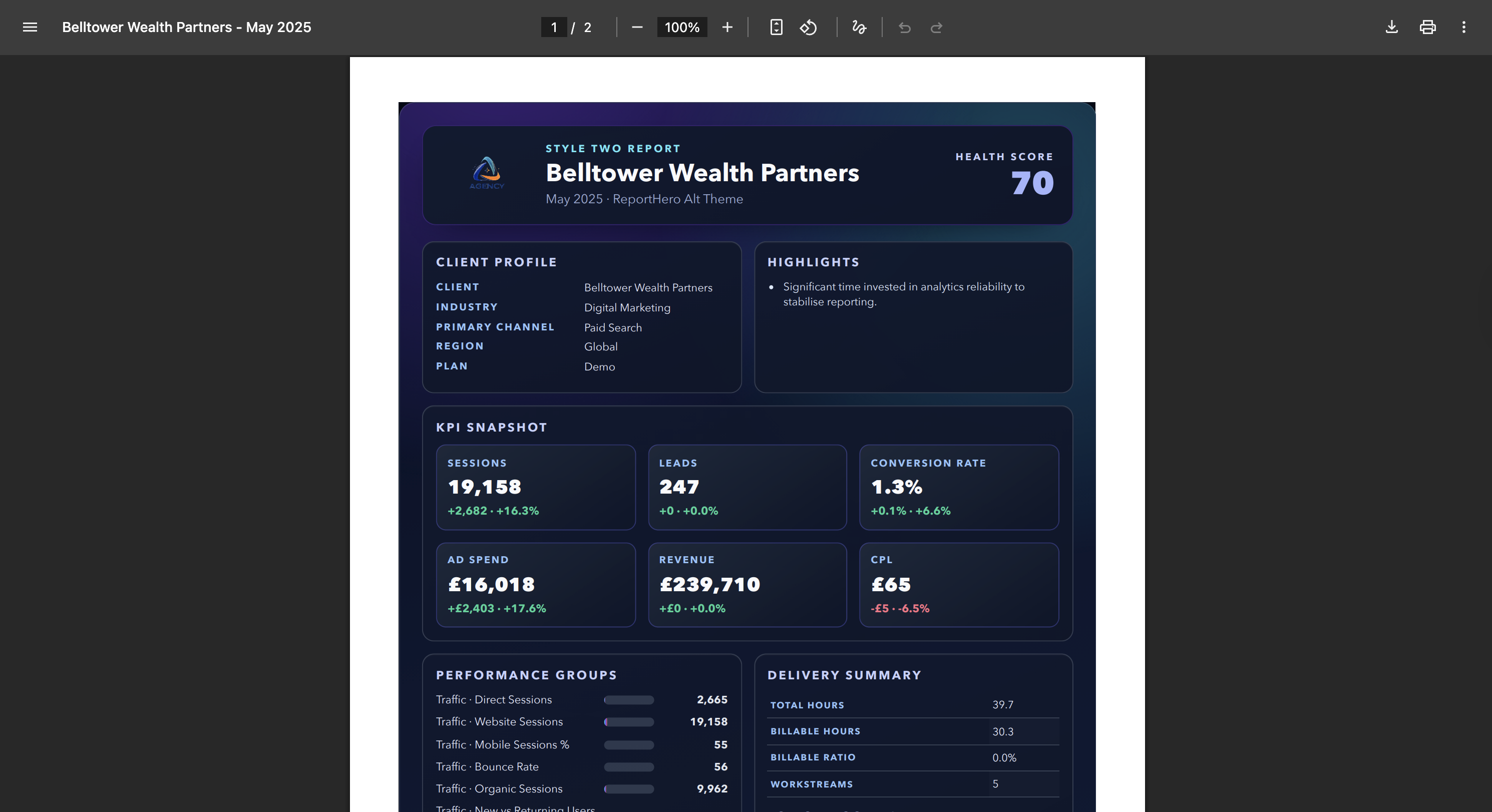Viewport: 1492px width, 812px height.
Task: Print the Belltower report
Action: point(1428,27)
